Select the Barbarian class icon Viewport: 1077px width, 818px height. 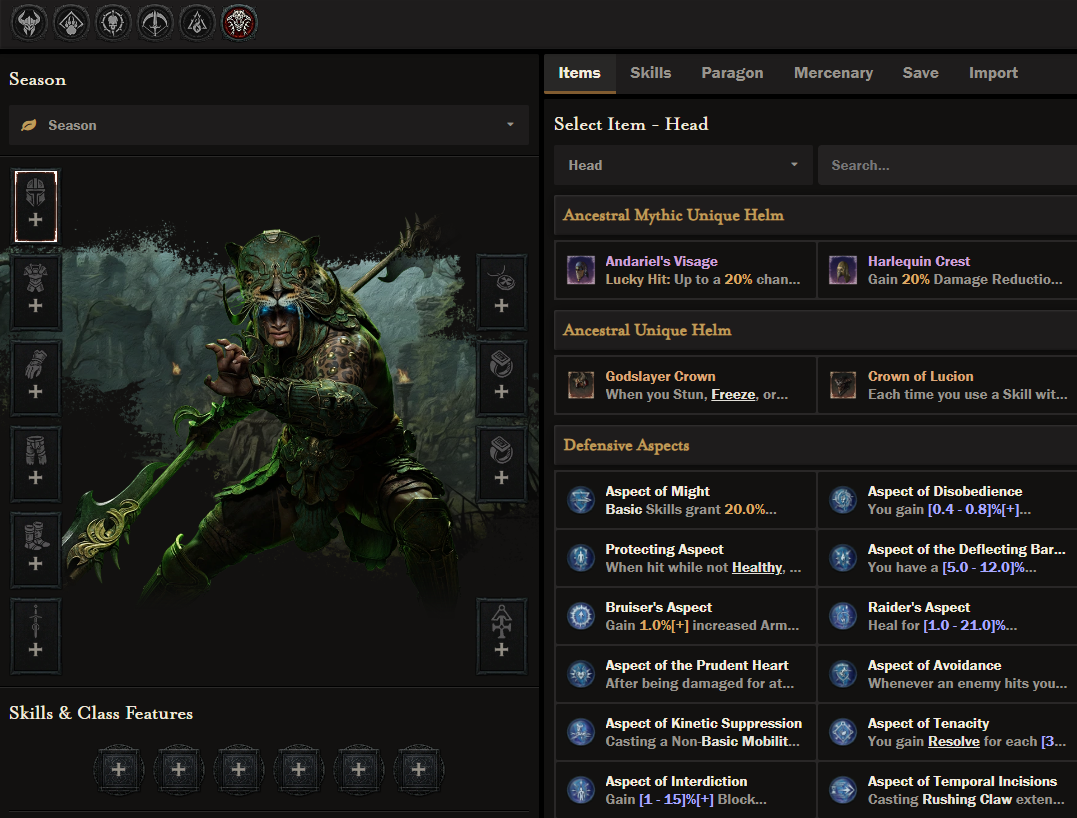coord(29,23)
